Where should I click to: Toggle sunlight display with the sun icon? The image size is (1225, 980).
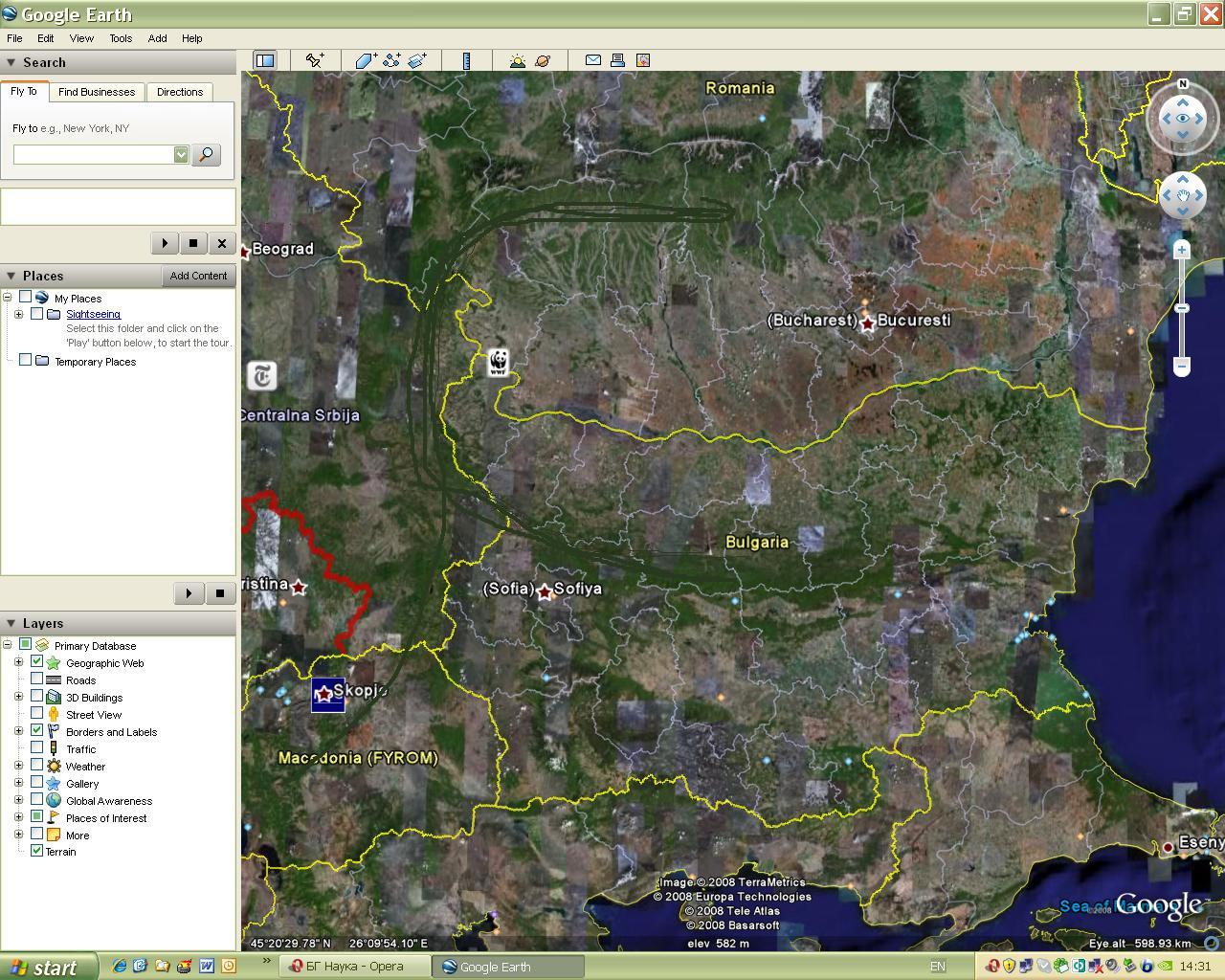click(x=517, y=60)
